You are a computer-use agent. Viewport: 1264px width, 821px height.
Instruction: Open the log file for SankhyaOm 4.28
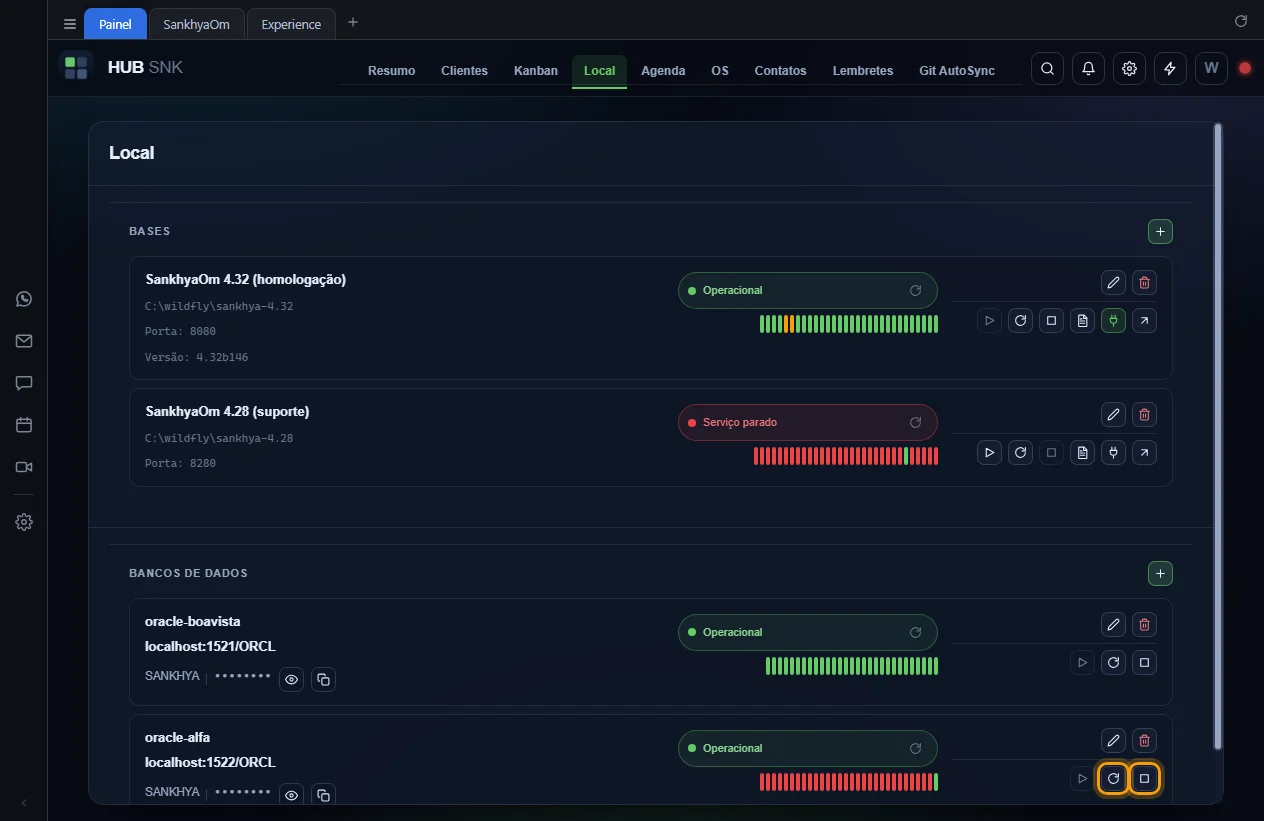pyautogui.click(x=1082, y=453)
